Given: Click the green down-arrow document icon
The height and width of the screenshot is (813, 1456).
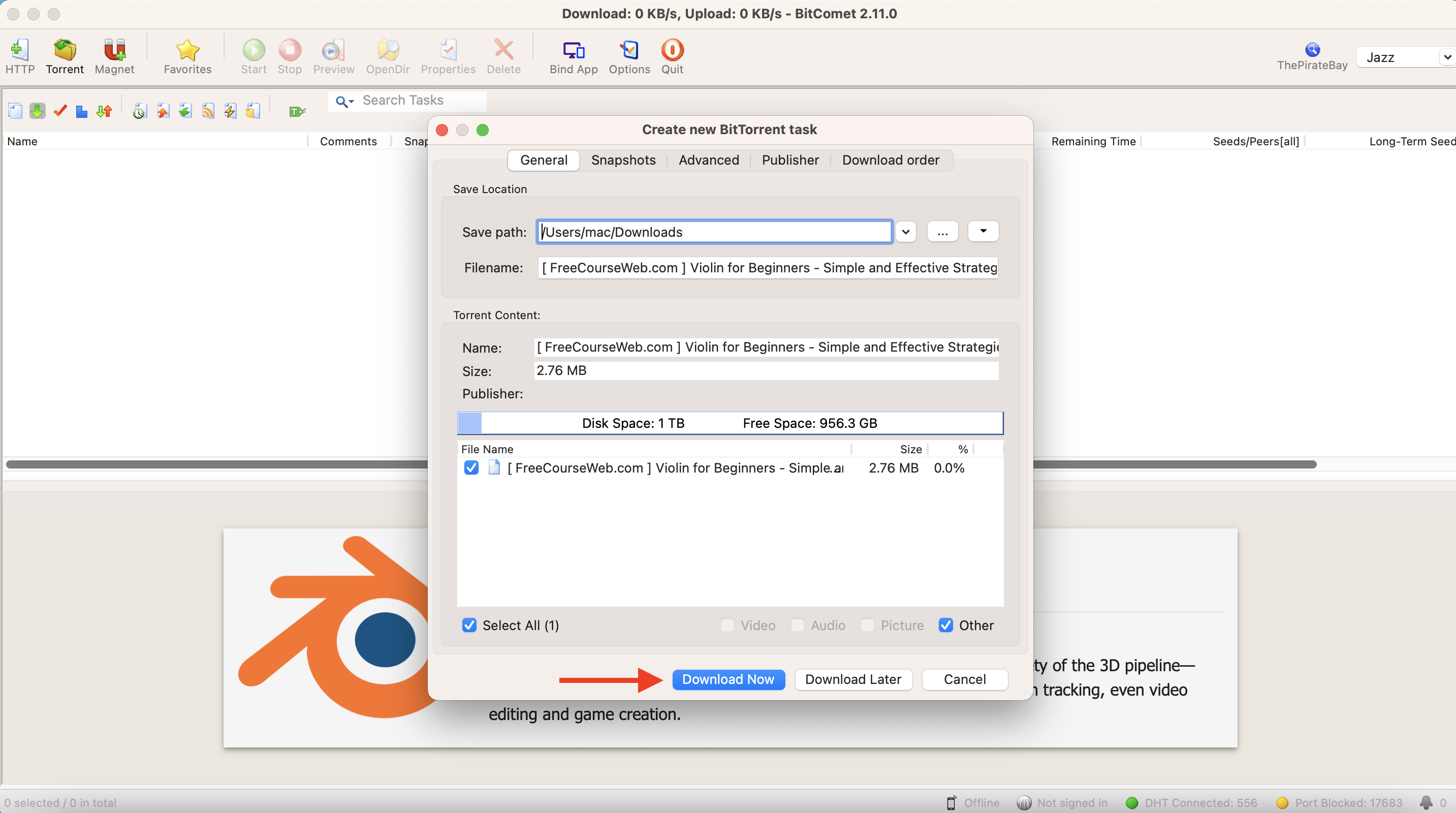Looking at the screenshot, I should [x=185, y=111].
